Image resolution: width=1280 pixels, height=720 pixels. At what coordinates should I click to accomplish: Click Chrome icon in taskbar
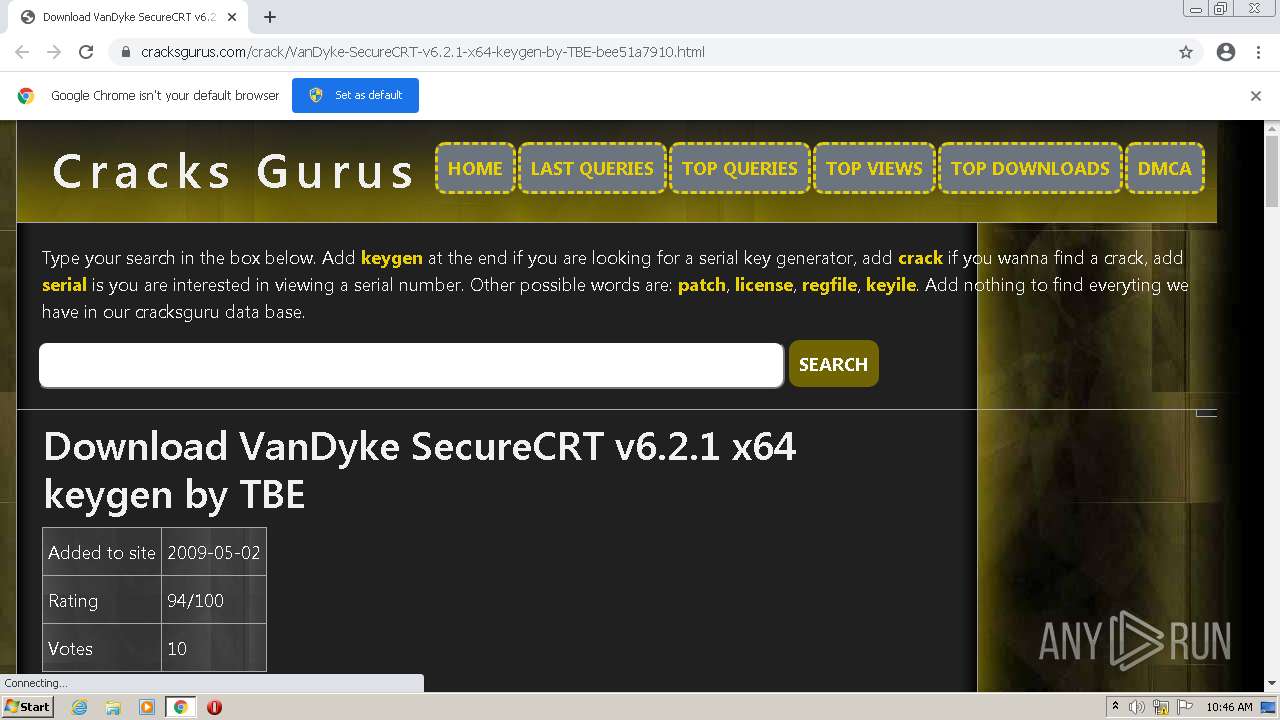181,707
